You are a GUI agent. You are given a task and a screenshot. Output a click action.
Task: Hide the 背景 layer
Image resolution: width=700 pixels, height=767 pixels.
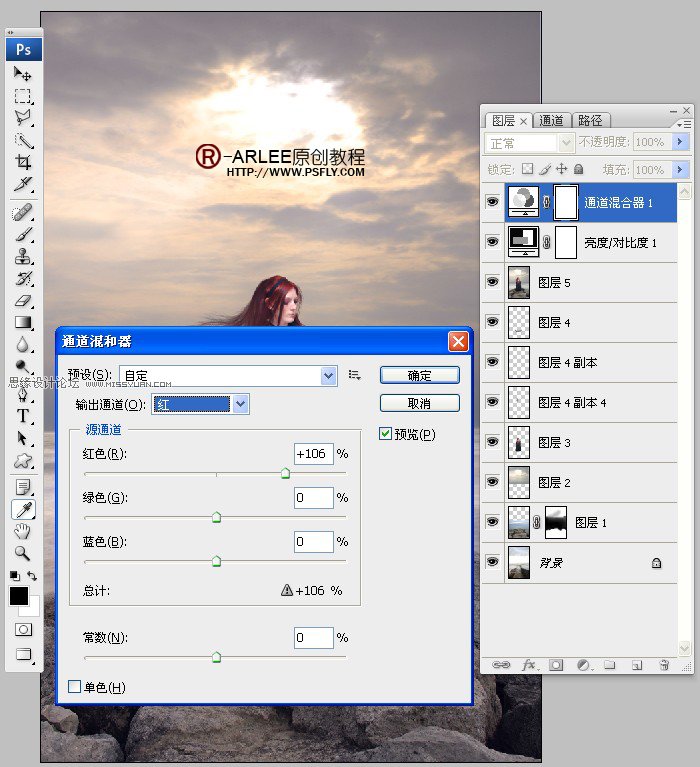click(492, 562)
